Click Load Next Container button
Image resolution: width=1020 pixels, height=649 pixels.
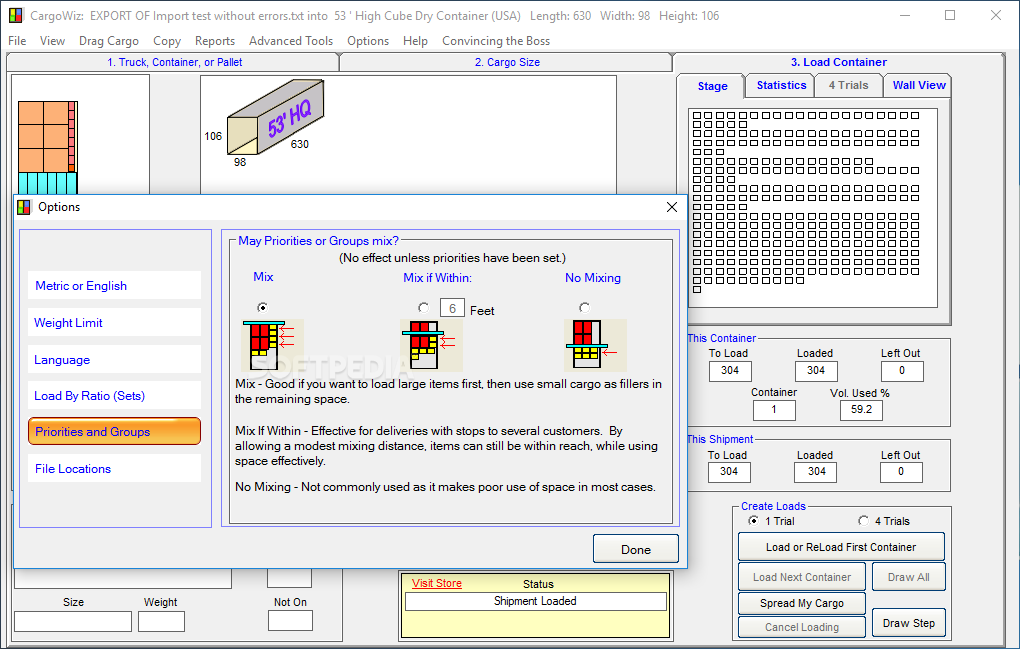[801, 577]
